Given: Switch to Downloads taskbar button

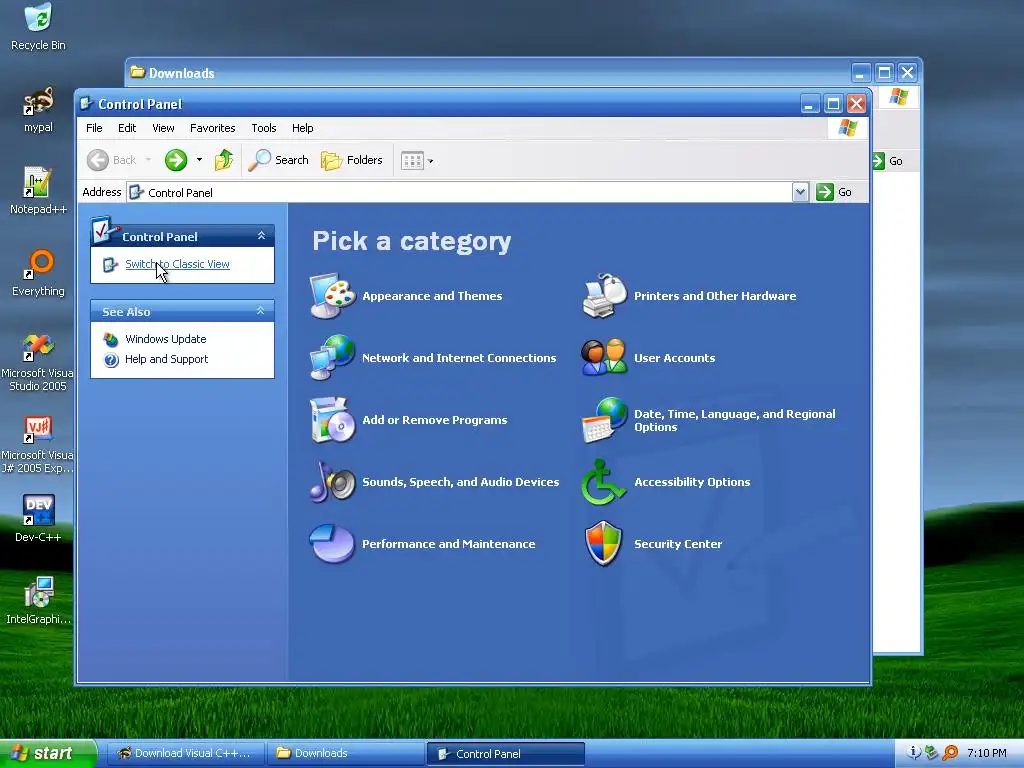Looking at the screenshot, I should (345, 753).
